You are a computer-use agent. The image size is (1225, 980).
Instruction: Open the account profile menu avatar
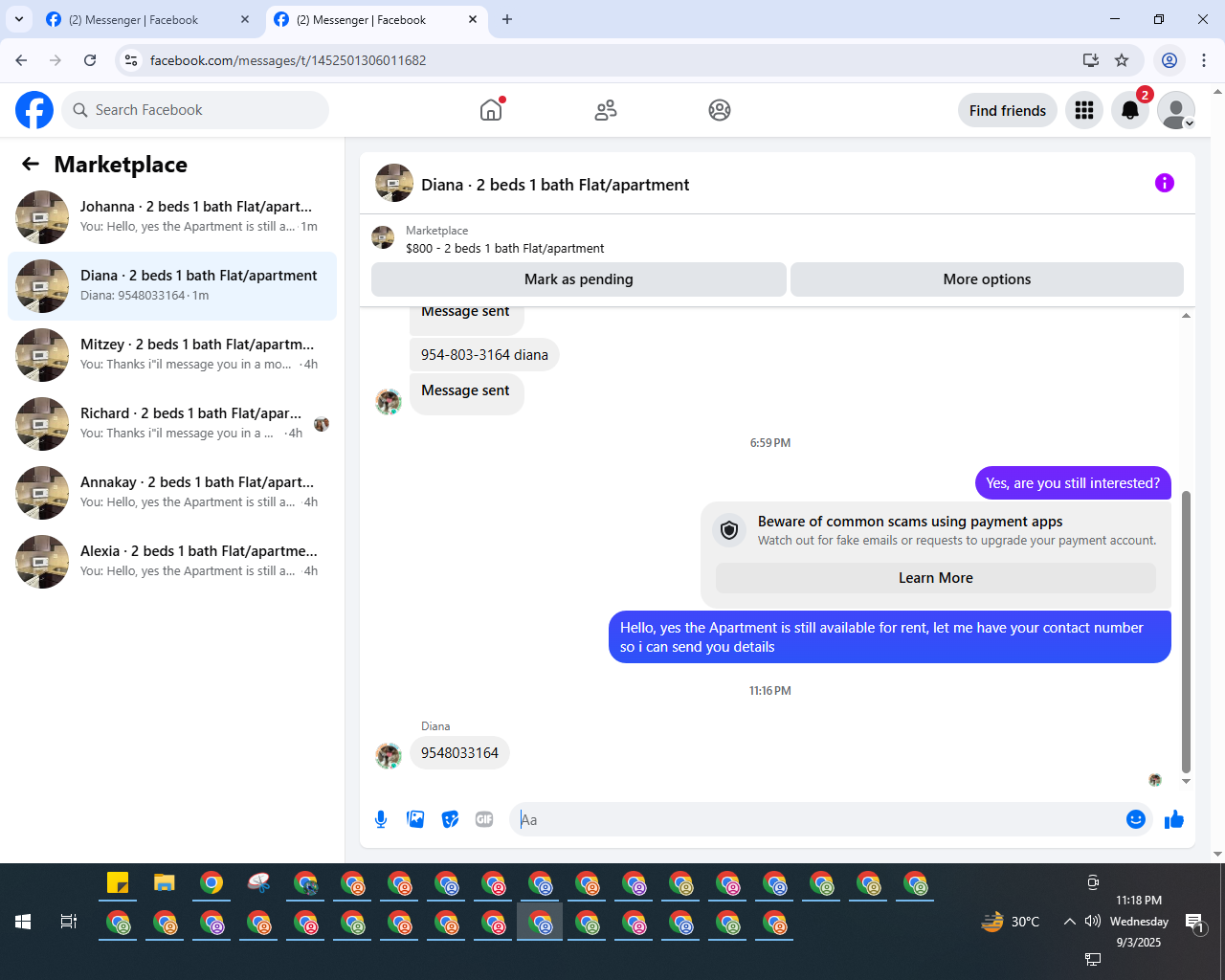pyautogui.click(x=1176, y=110)
